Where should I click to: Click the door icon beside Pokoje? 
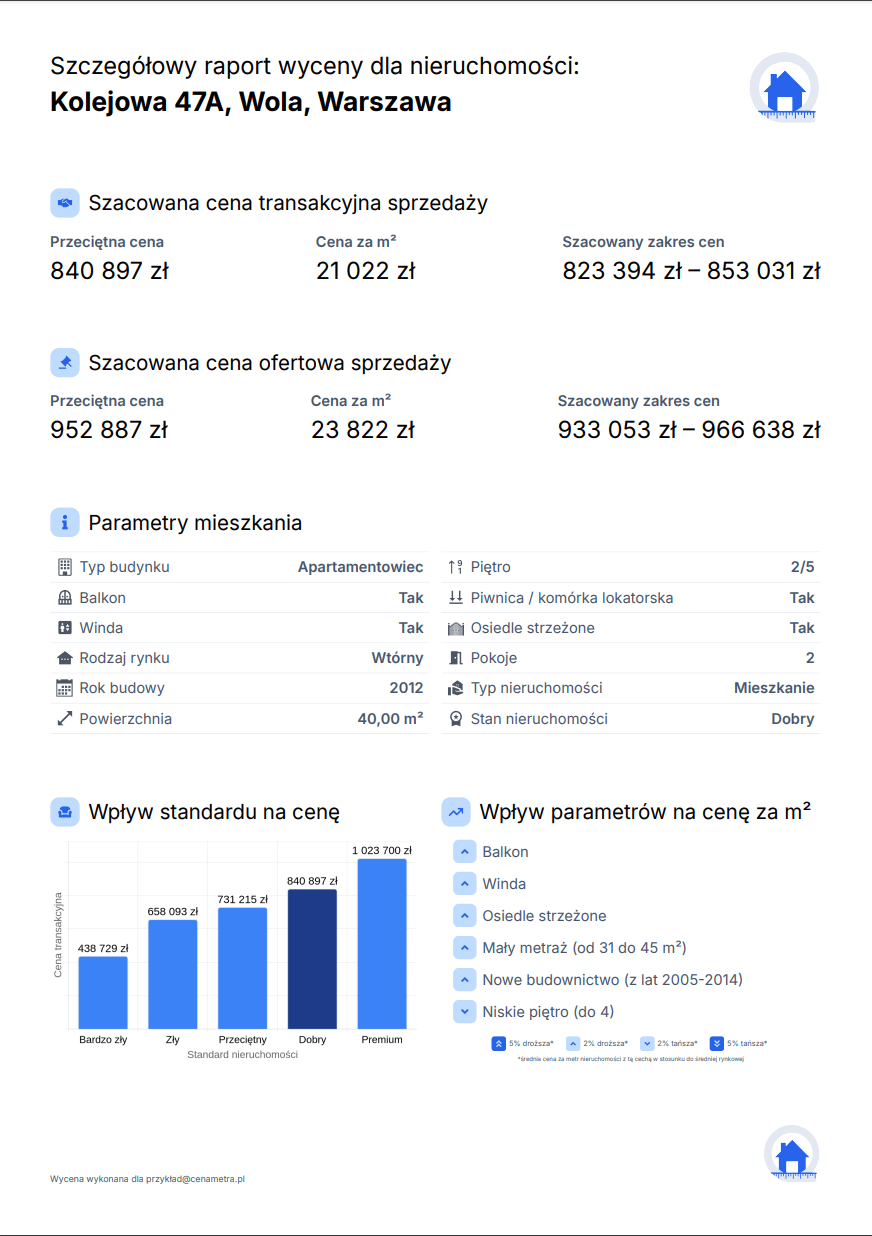coord(456,658)
